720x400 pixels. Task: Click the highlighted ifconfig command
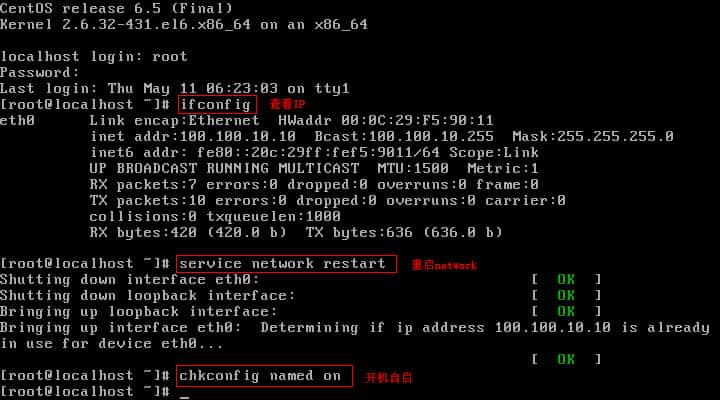pyautogui.click(x=217, y=104)
